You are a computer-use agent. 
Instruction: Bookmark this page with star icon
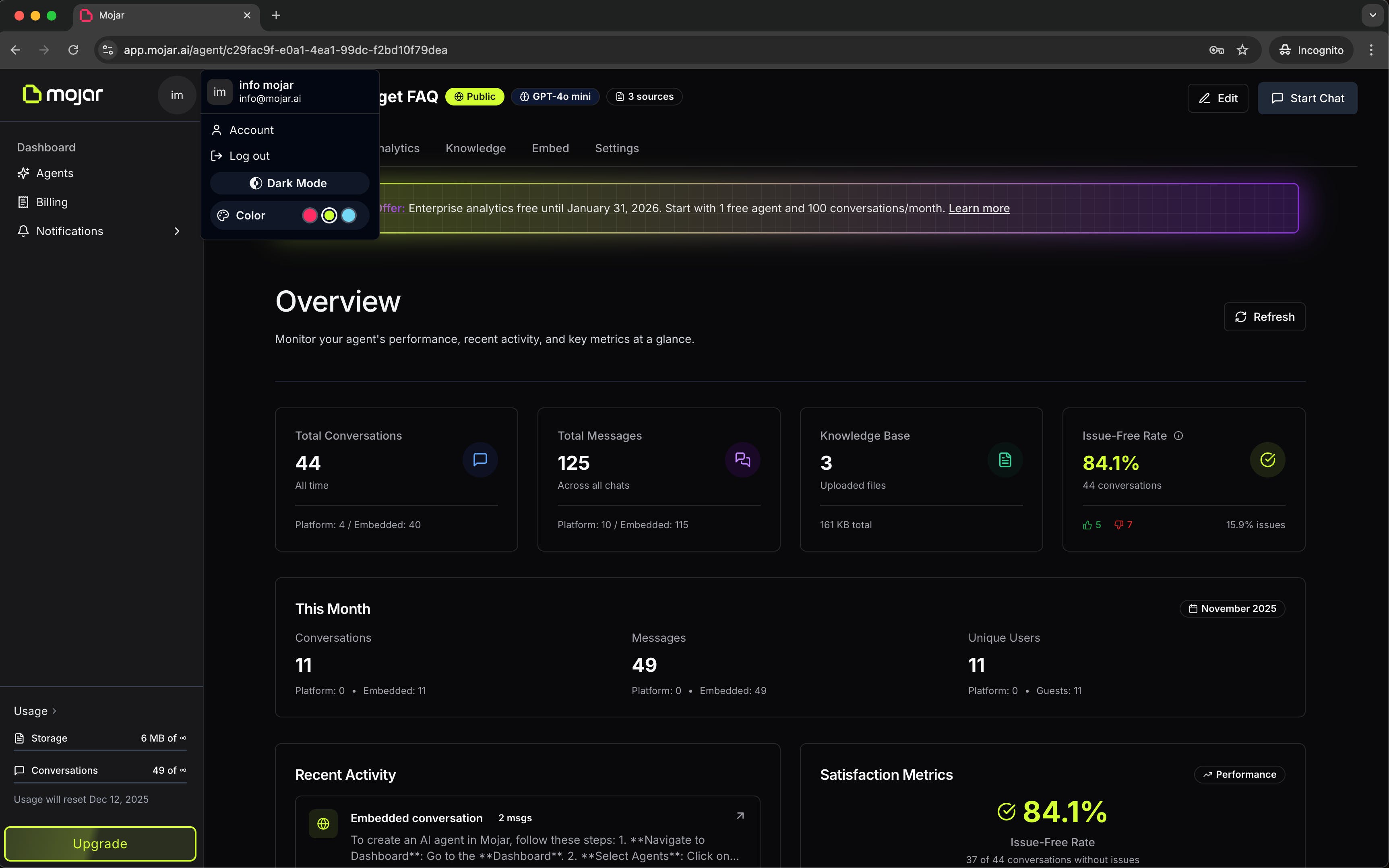1242,50
